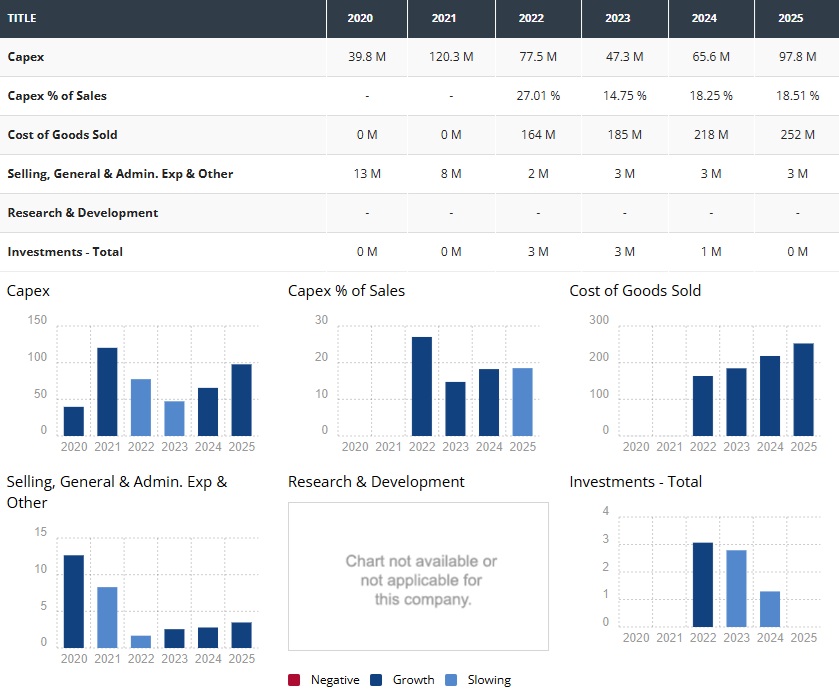The width and height of the screenshot is (839, 698).
Task: Click the Capex % of Sales chart title
Action: [346, 291]
